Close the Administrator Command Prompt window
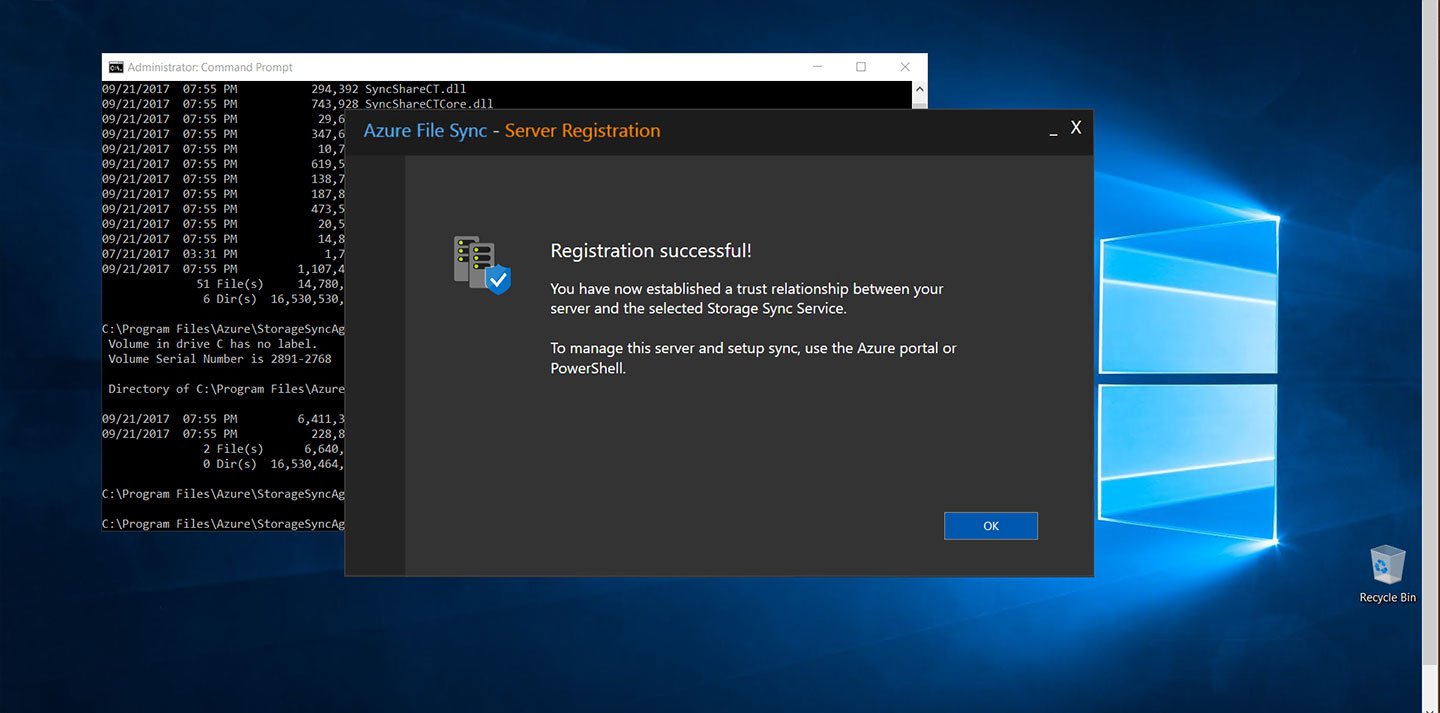 [905, 67]
